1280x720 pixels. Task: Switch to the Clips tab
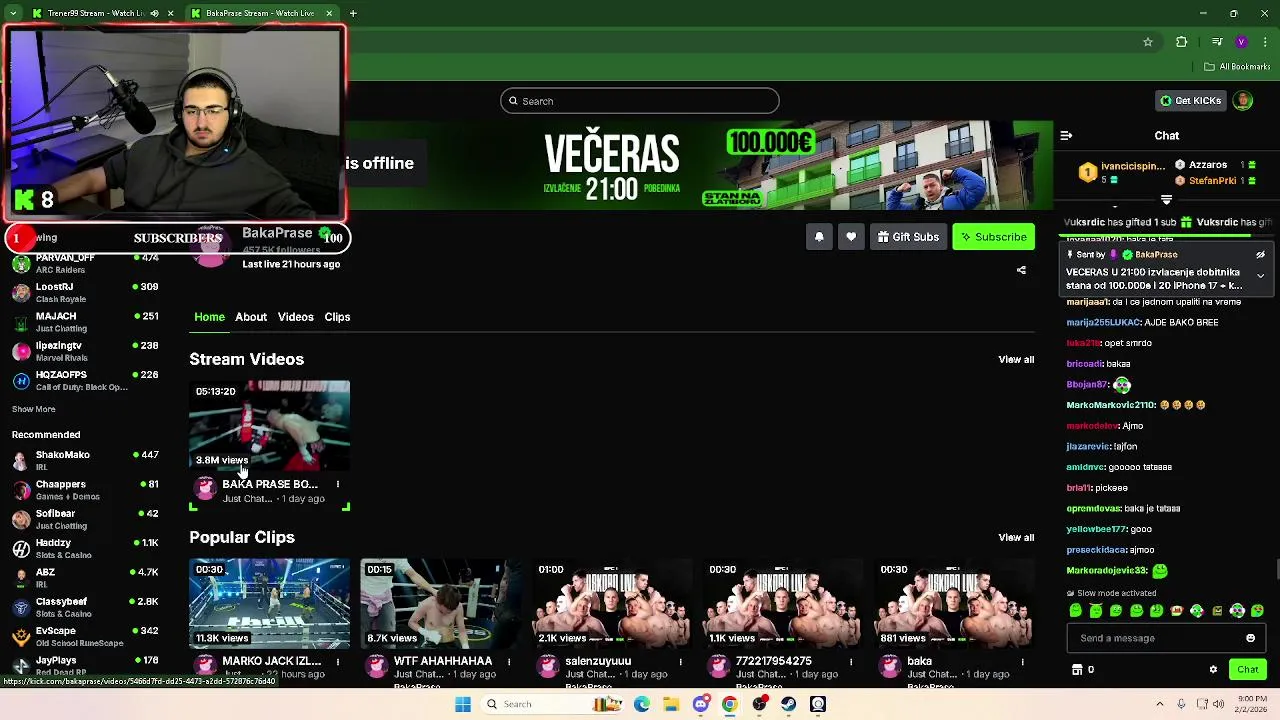coord(337,317)
